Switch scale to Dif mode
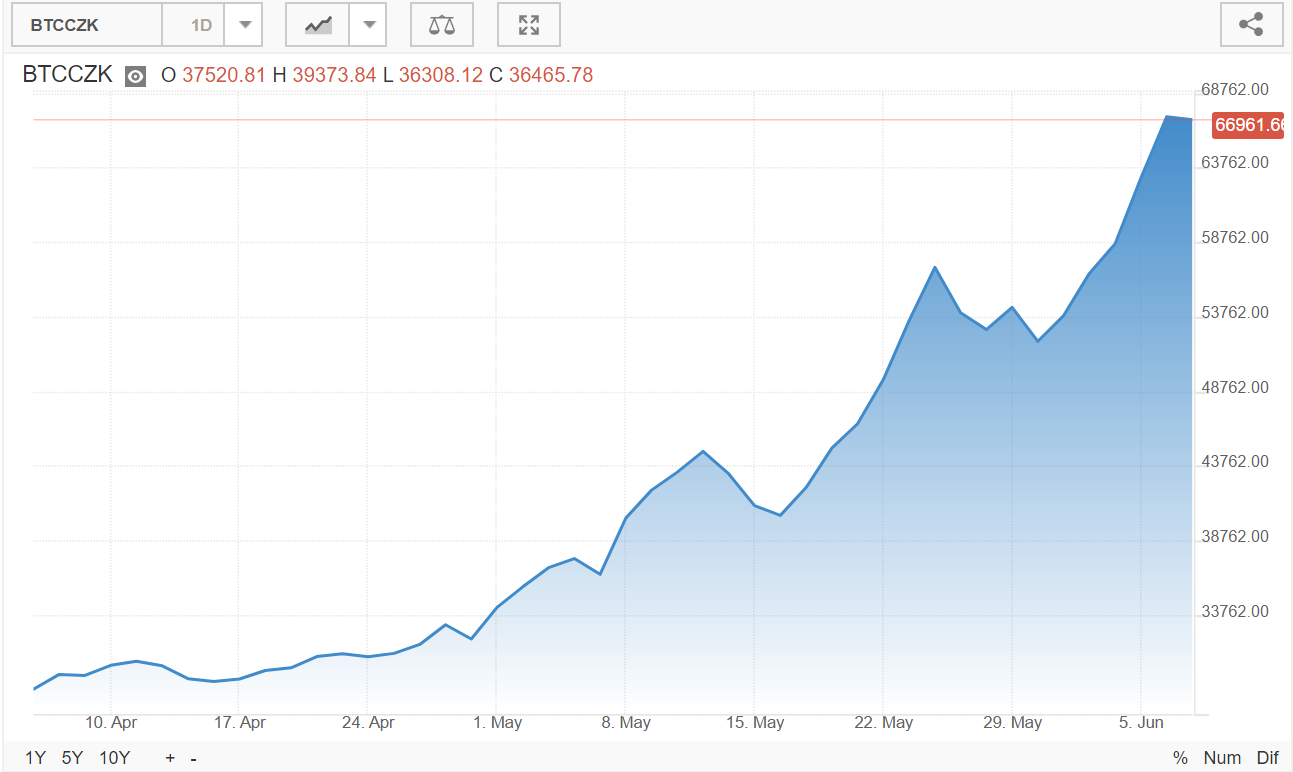 pos(1268,758)
